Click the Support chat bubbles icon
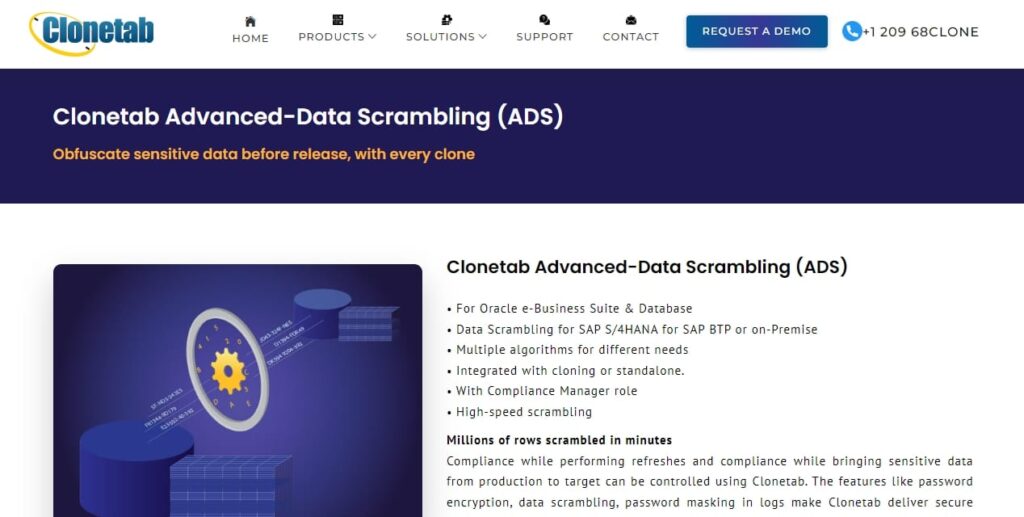Screen dimensions: 1024x517 tap(545, 20)
